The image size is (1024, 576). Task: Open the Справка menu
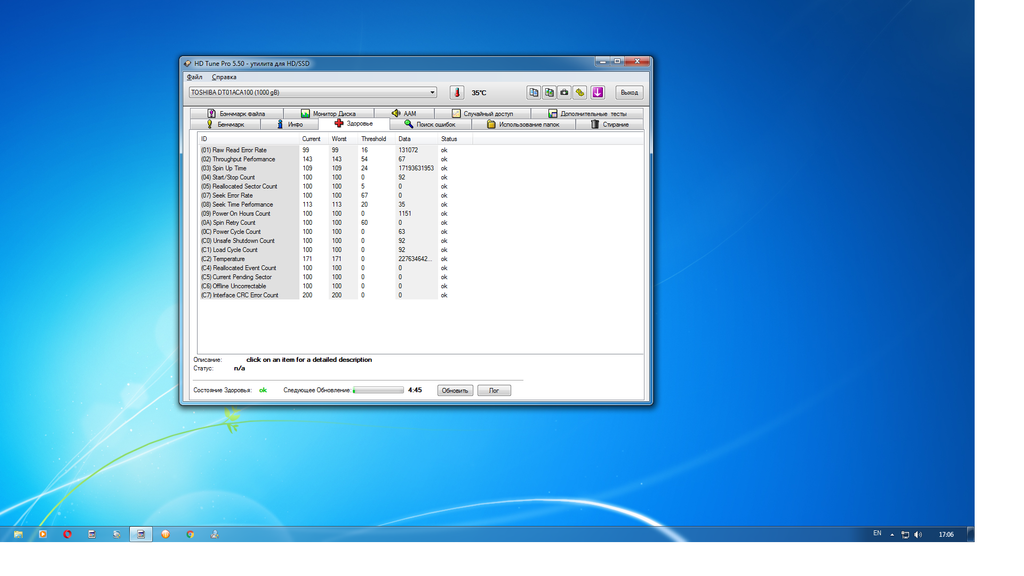coord(224,77)
